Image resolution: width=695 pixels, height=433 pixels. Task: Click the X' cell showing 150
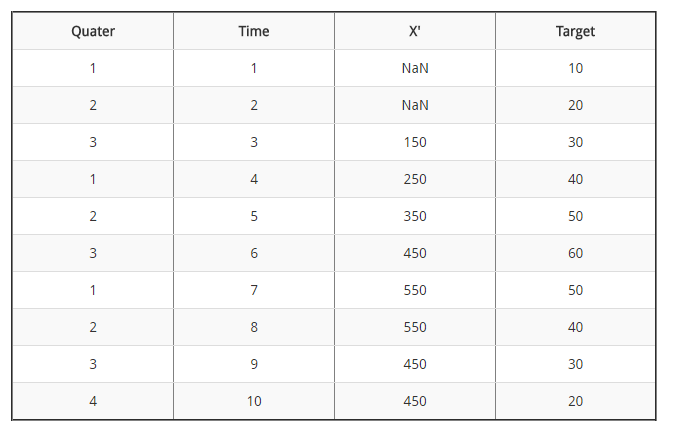415,142
